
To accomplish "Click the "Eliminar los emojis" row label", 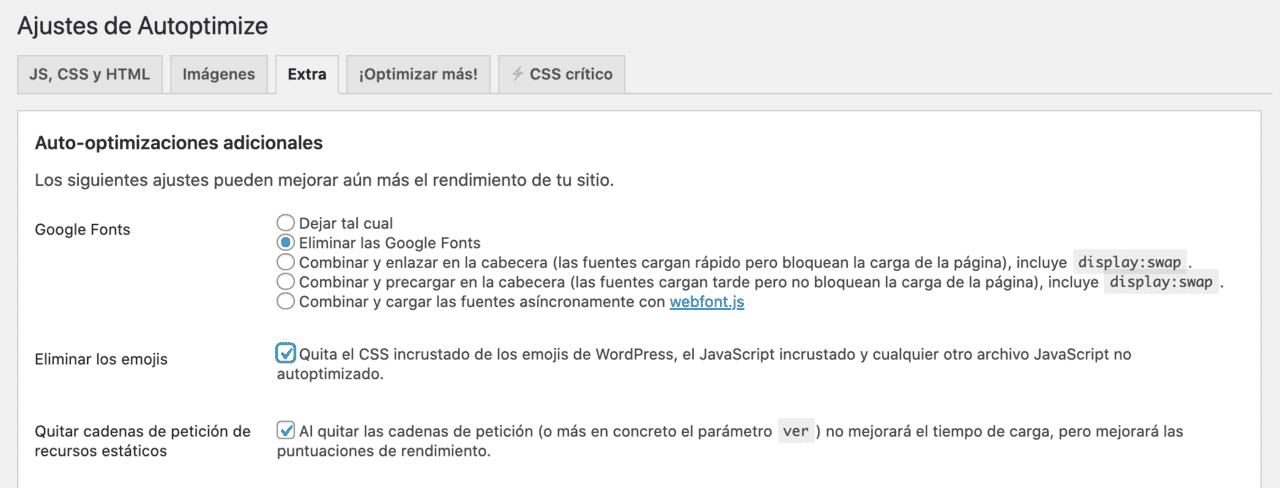I will pyautogui.click(x=101, y=359).
